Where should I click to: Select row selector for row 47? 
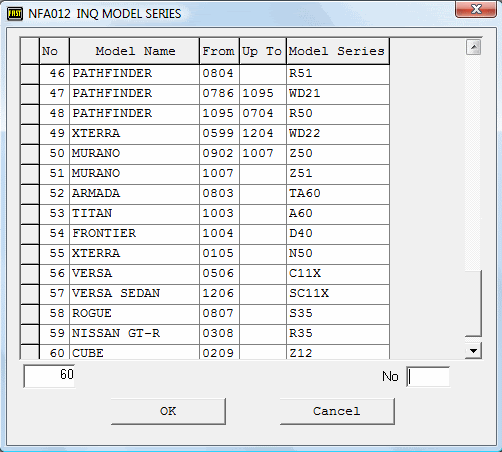click(30, 94)
